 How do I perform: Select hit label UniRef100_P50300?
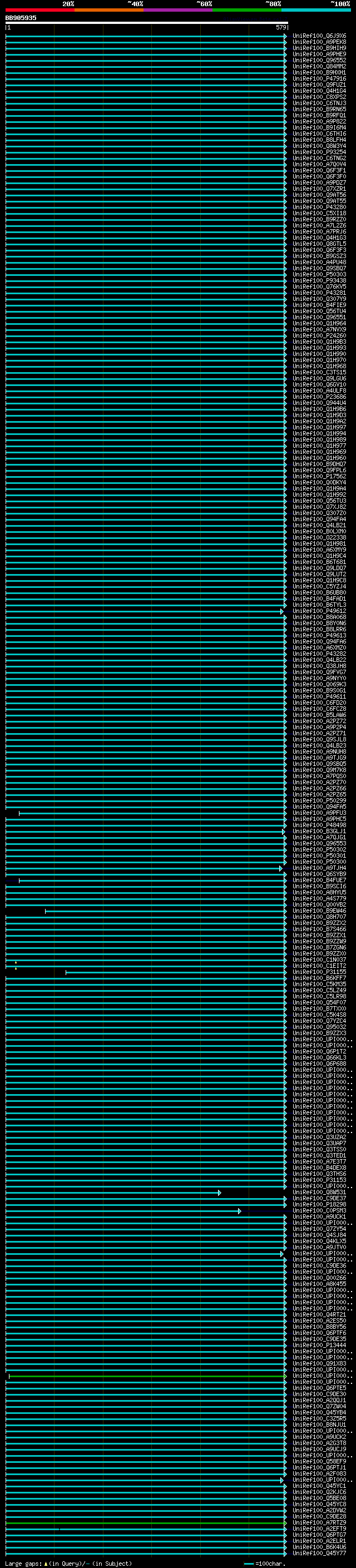pyautogui.click(x=319, y=861)
